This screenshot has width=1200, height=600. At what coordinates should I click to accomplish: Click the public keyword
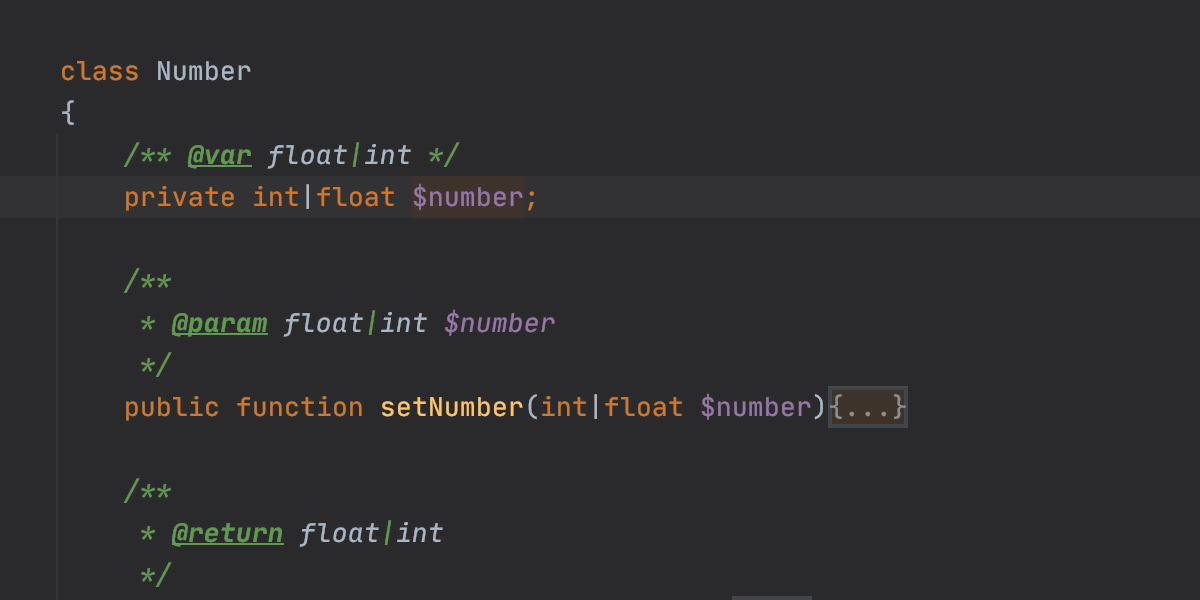tap(171, 407)
